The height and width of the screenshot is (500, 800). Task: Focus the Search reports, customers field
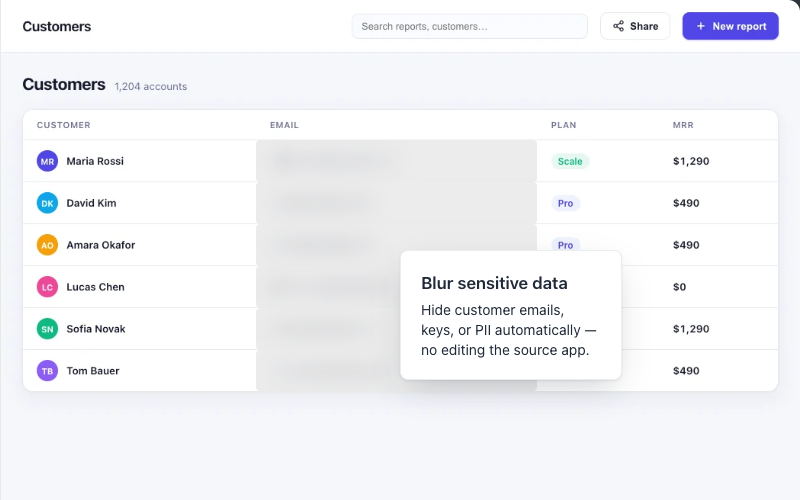[x=469, y=26]
